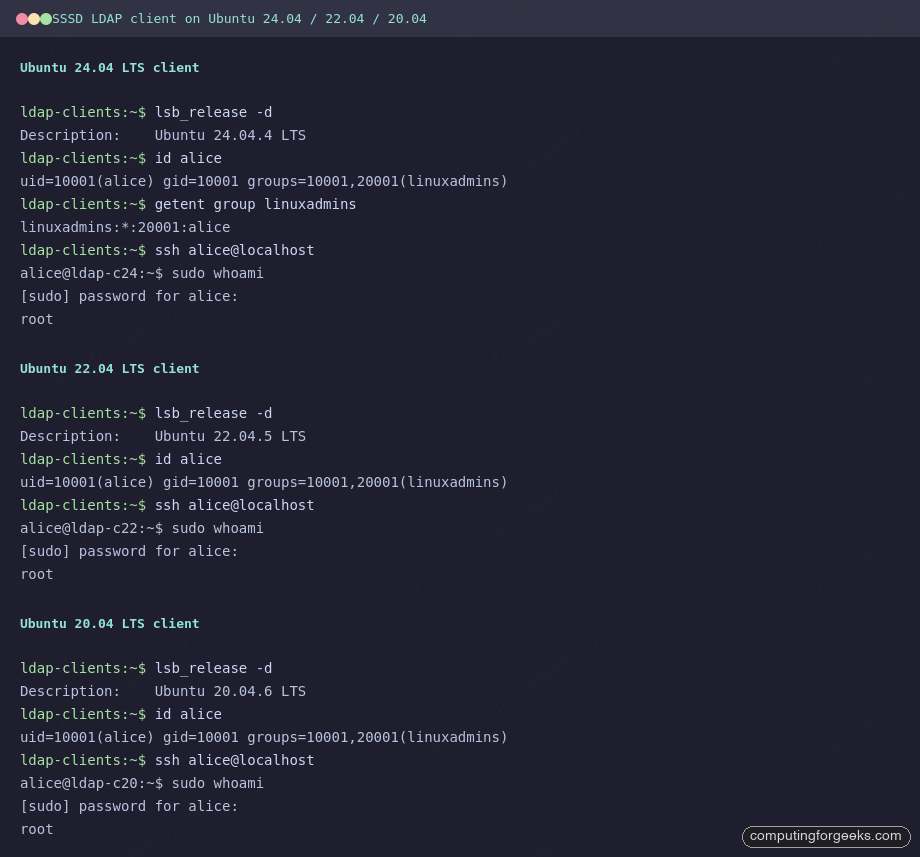The width and height of the screenshot is (920, 857).
Task: Click the root output under first sudo prompt
Action: [36, 319]
